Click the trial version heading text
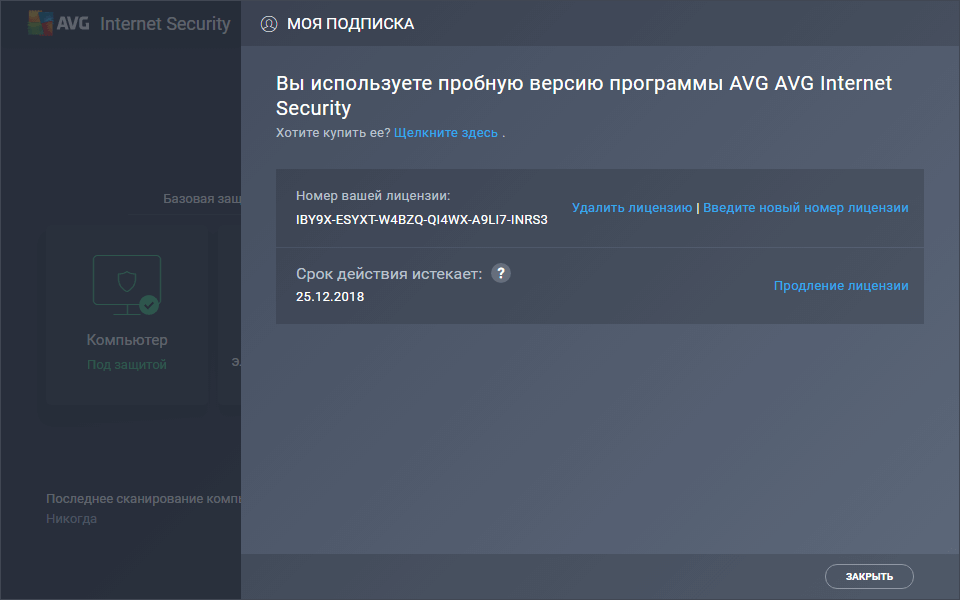 click(583, 95)
